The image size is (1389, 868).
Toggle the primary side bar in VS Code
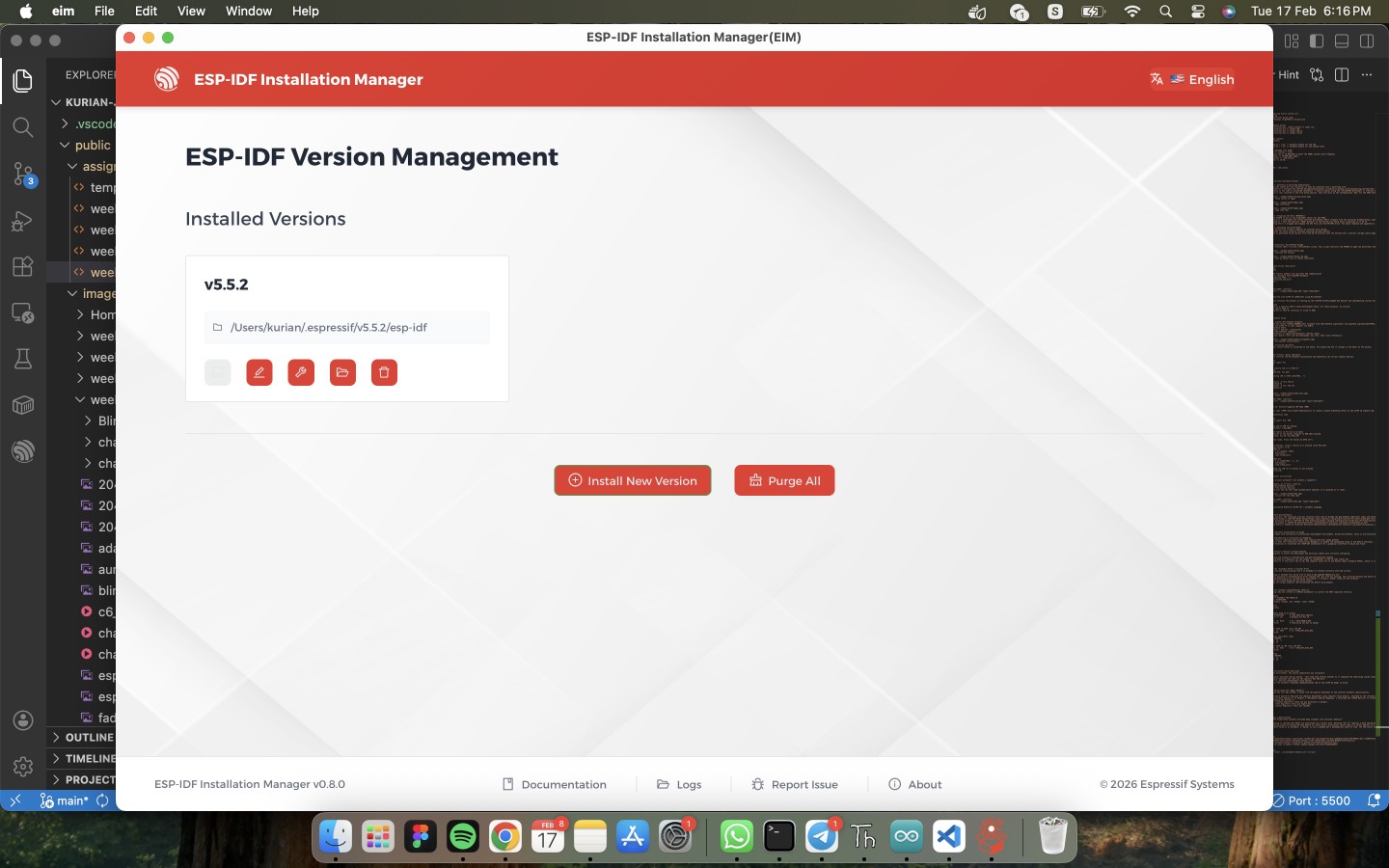[1317, 41]
